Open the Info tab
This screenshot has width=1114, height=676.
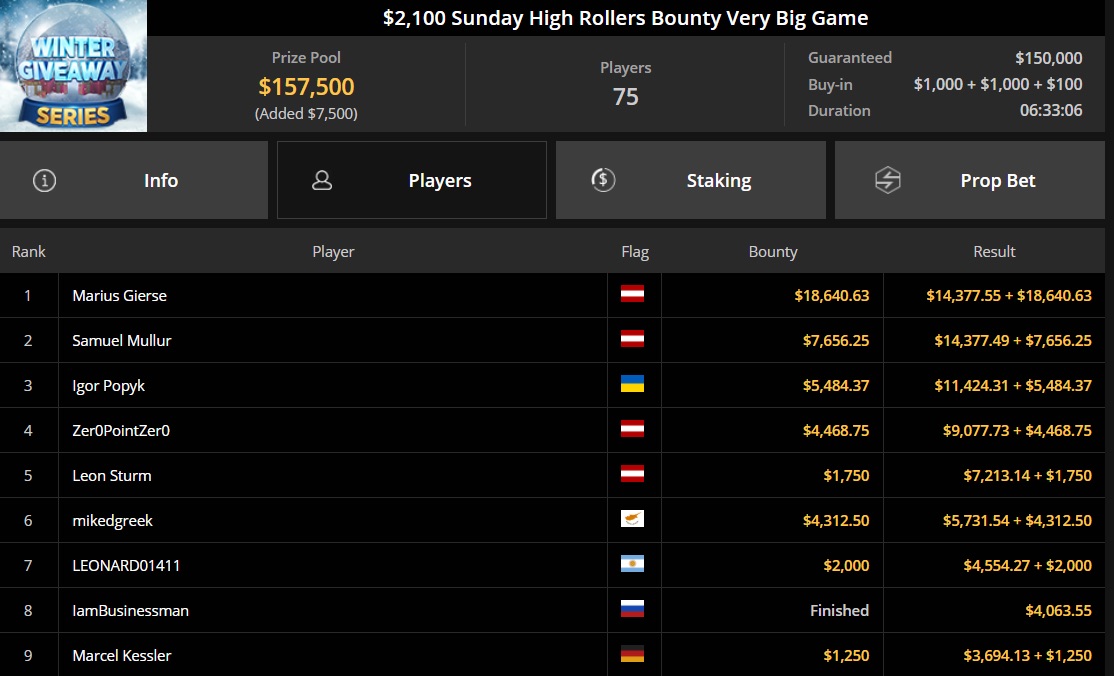click(134, 180)
